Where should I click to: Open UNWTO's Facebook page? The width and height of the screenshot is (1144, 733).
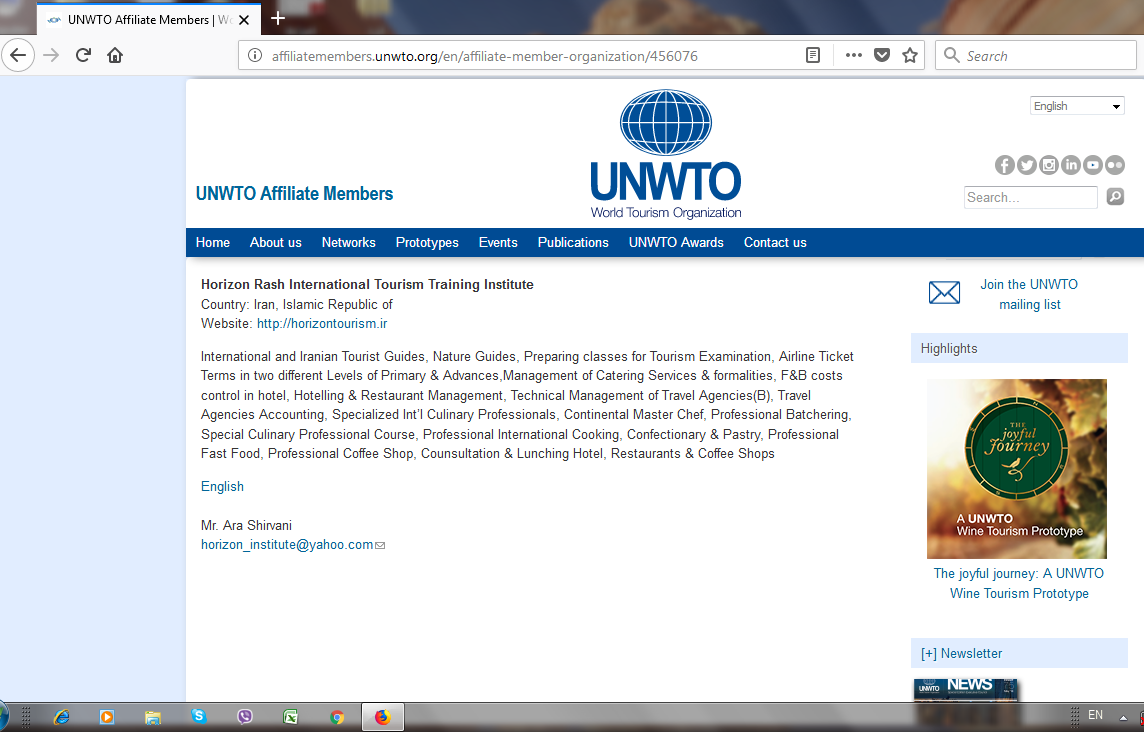pyautogui.click(x=1005, y=165)
